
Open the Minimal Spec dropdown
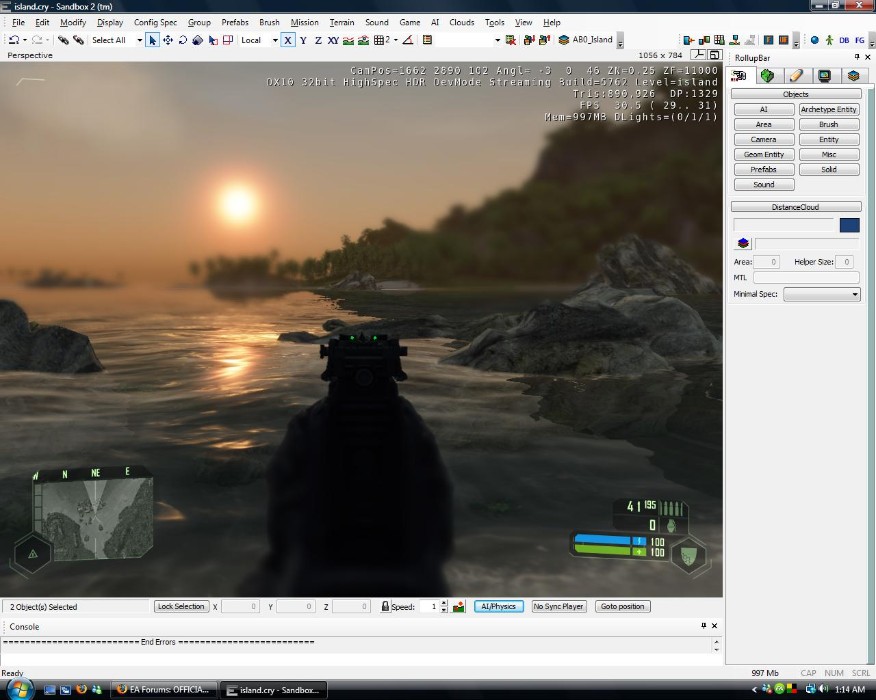tap(821, 294)
